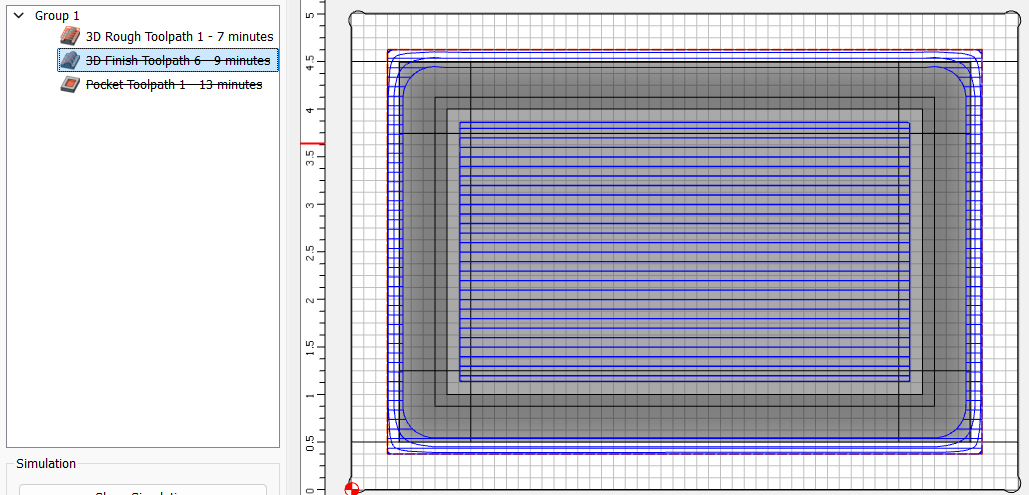This screenshot has height=495, width=1029.
Task: Select 3D Rough Toolpath 1 - 7 minutes
Action: coord(179,37)
